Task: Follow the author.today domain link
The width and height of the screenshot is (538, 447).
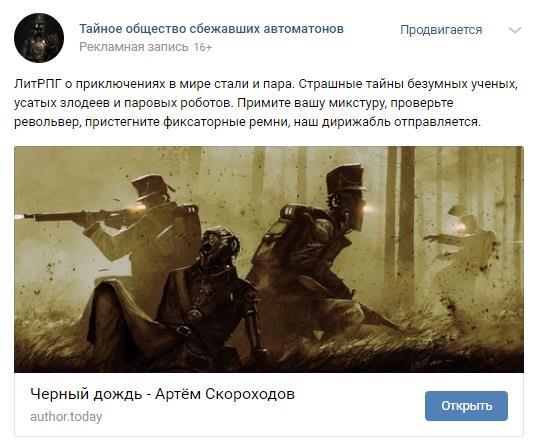Action: click(x=66, y=417)
